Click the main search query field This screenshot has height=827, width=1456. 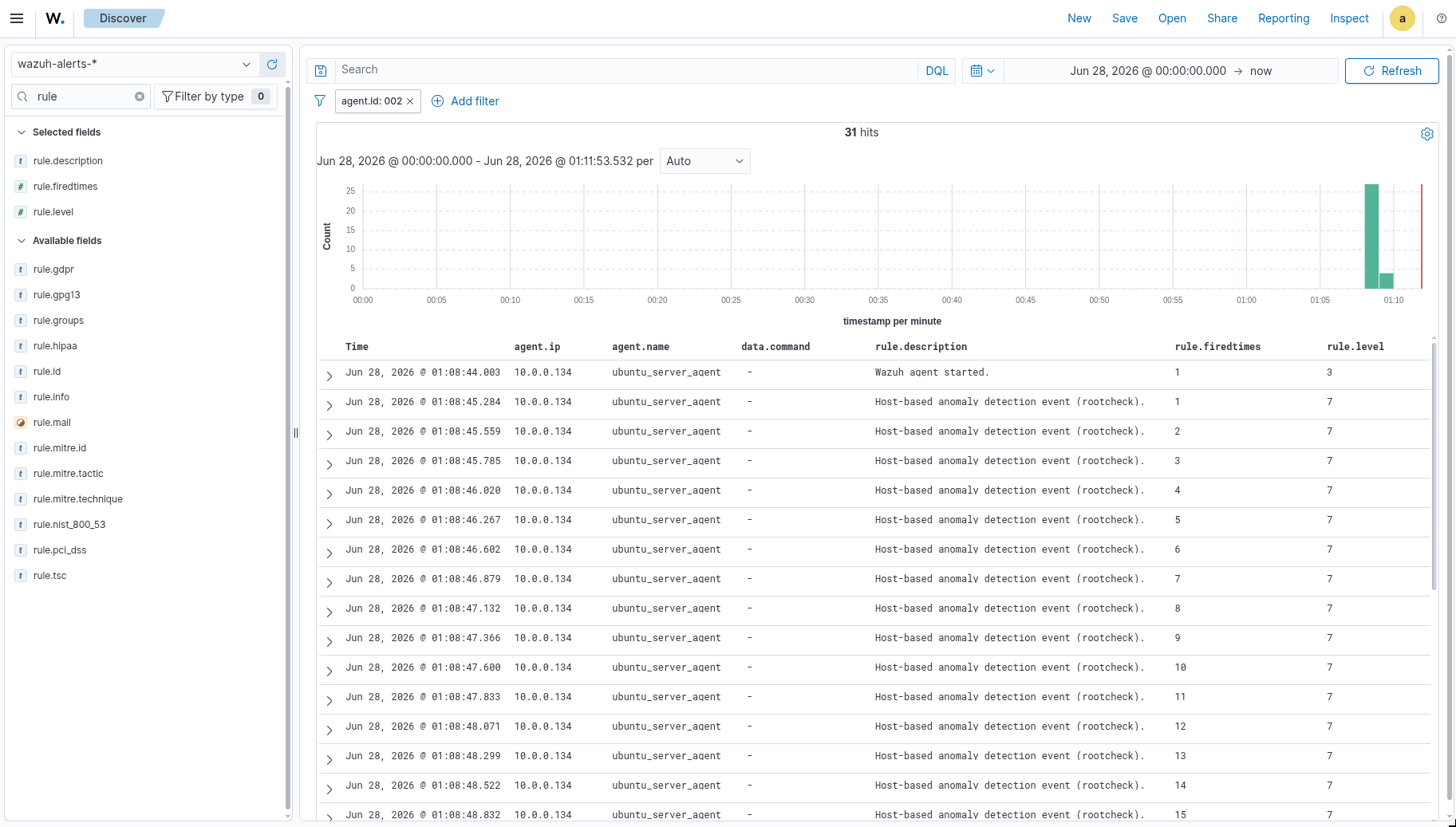point(626,70)
